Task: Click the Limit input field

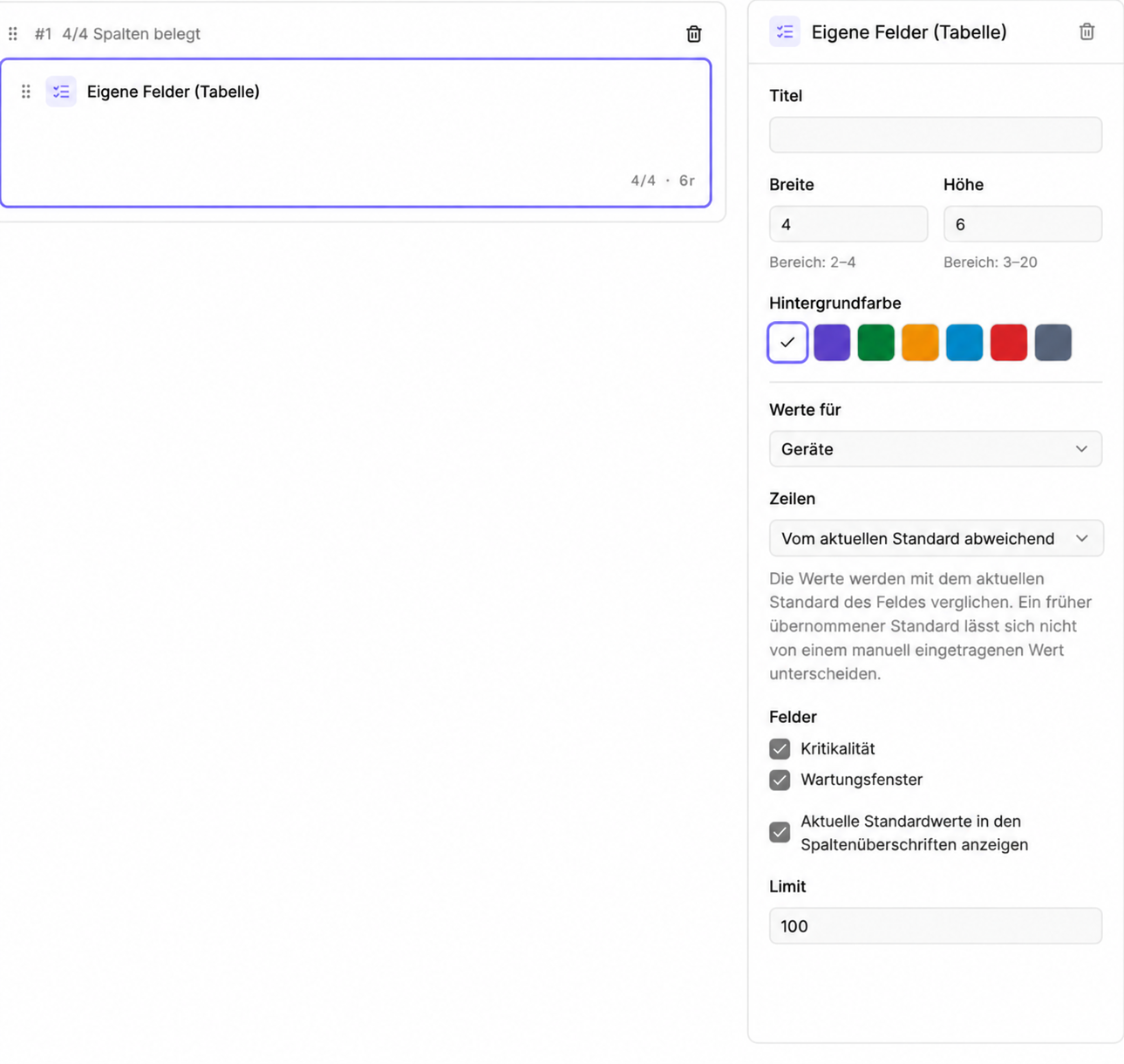Action: 936,926
